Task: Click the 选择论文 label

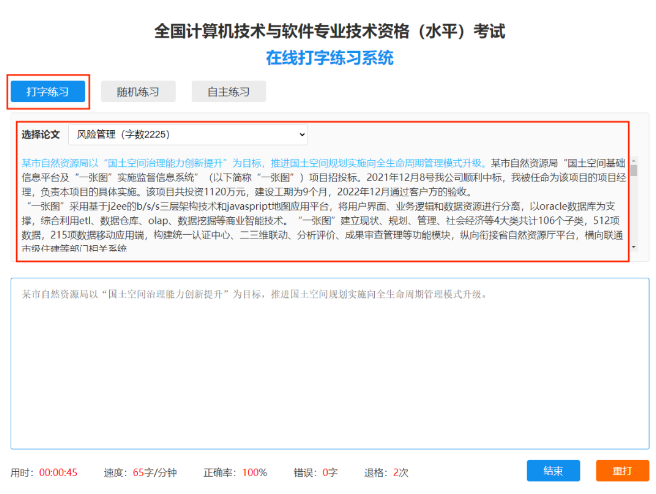Action: click(41, 134)
